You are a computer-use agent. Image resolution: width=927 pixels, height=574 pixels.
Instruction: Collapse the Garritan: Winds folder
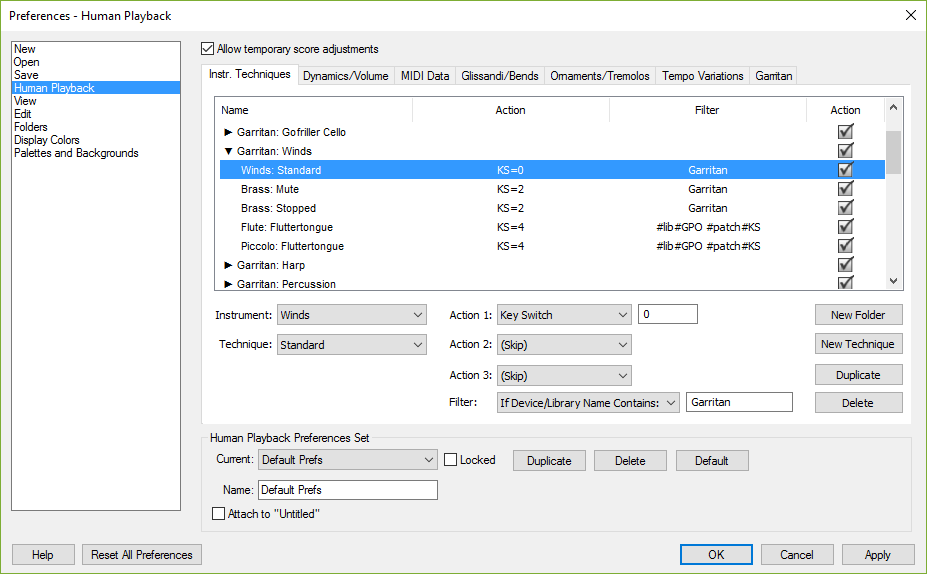228,151
